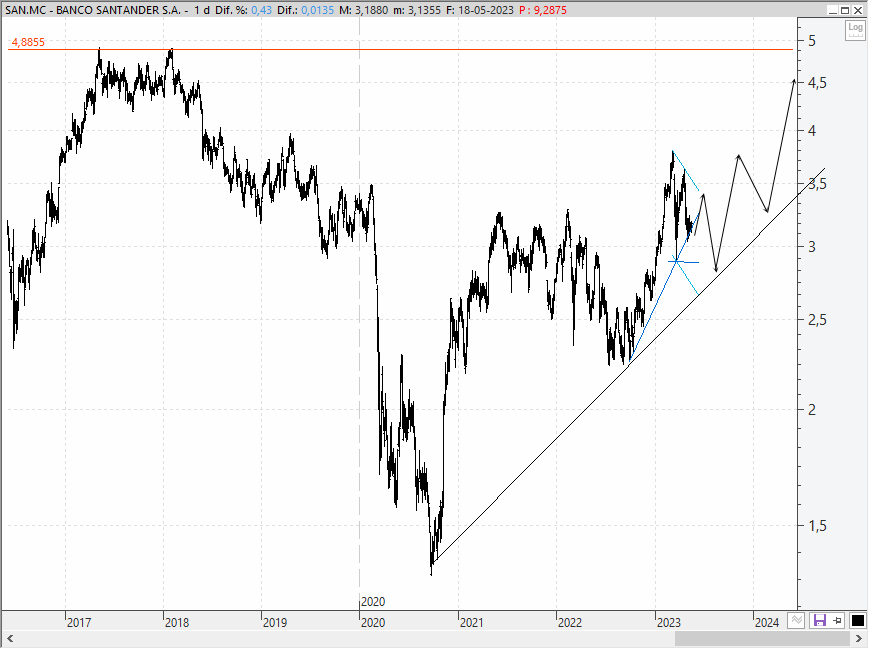This screenshot has width=869, height=649.
Task: Click the 2022 label on time axis
Action: pyautogui.click(x=570, y=622)
